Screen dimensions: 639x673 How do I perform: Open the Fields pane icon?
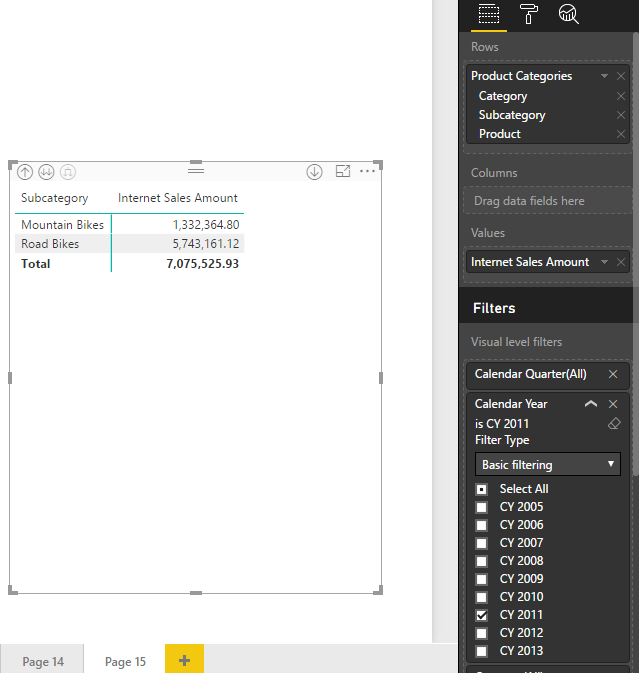tap(488, 14)
